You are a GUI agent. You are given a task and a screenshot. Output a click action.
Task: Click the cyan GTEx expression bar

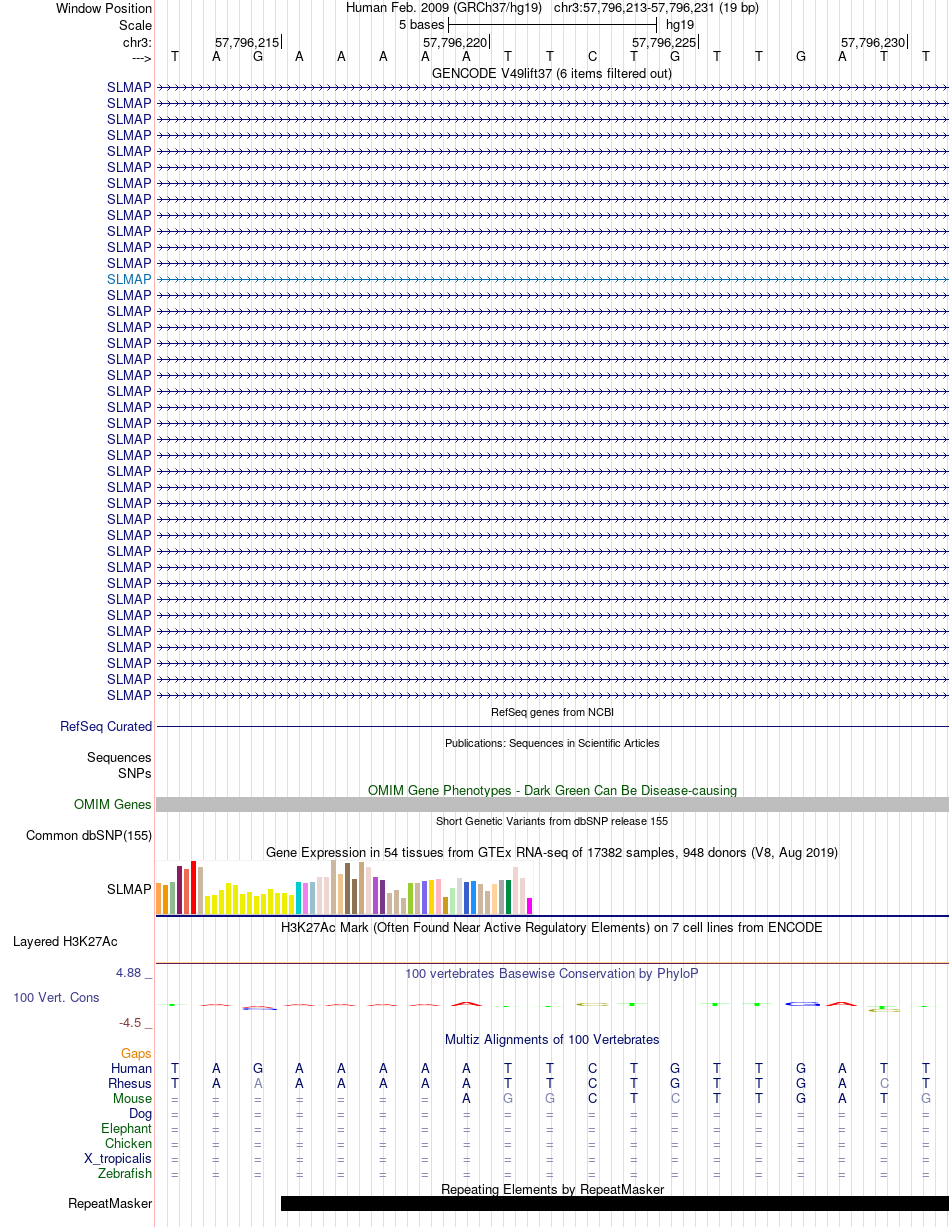point(299,898)
